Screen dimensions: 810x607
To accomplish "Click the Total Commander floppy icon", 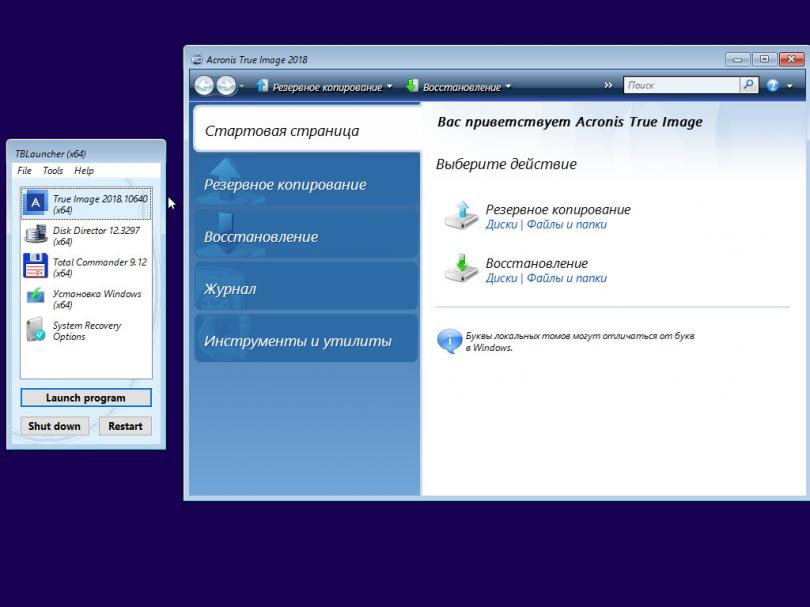I will (x=35, y=266).
